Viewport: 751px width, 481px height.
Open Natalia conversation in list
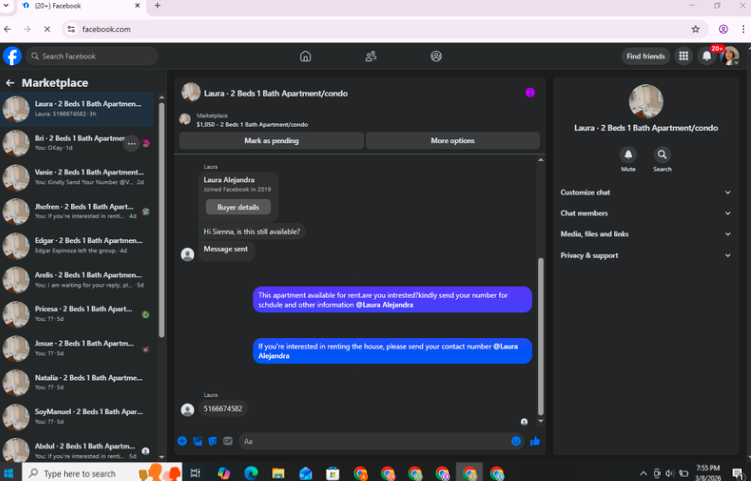coord(78,383)
